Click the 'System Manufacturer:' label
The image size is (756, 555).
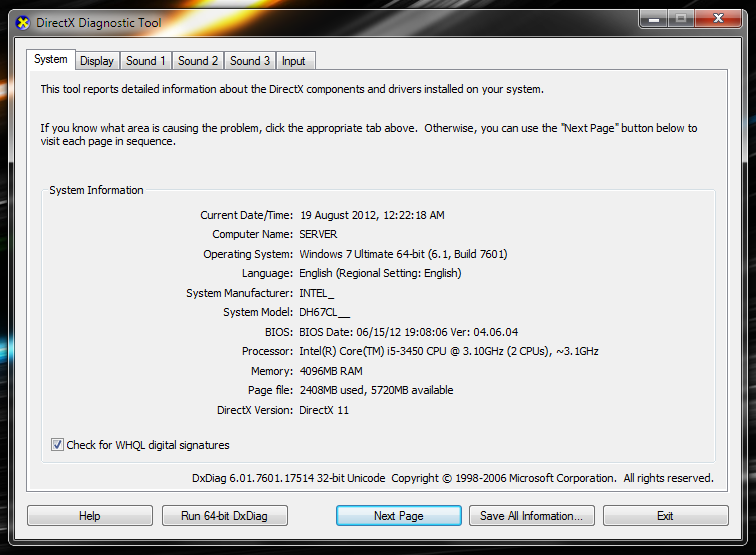(x=239, y=293)
